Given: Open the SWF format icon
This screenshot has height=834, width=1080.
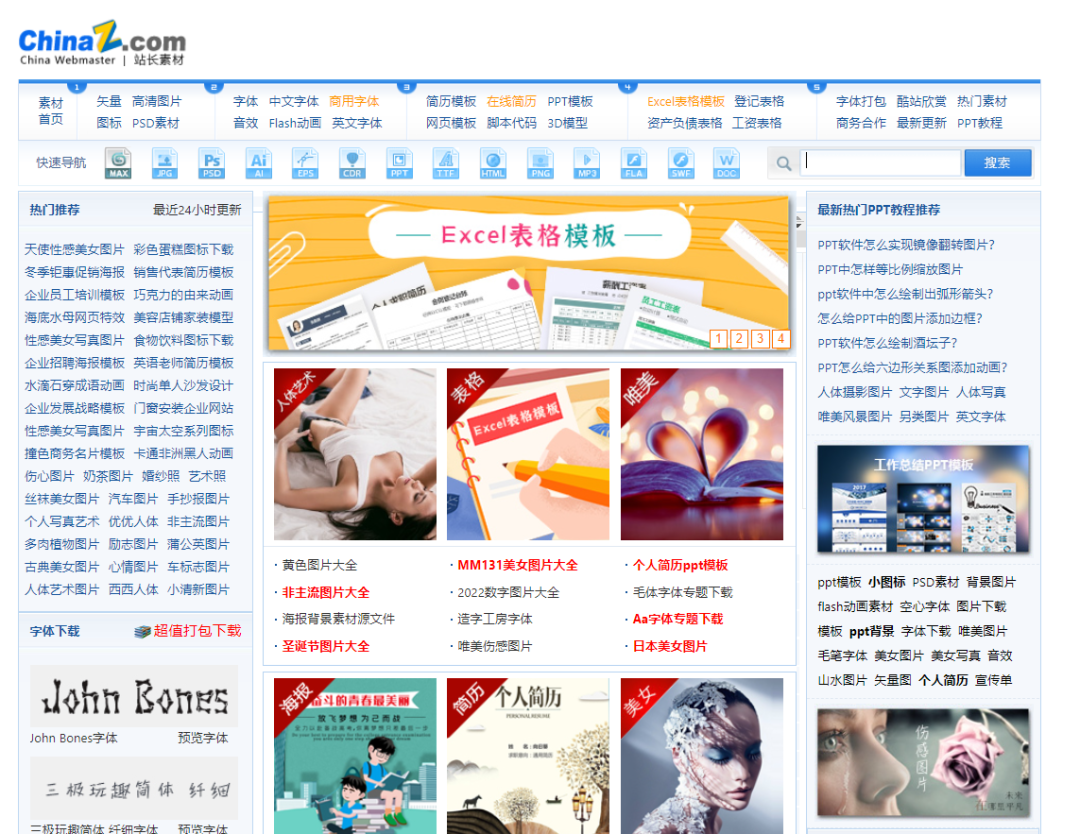Looking at the screenshot, I should (681, 163).
